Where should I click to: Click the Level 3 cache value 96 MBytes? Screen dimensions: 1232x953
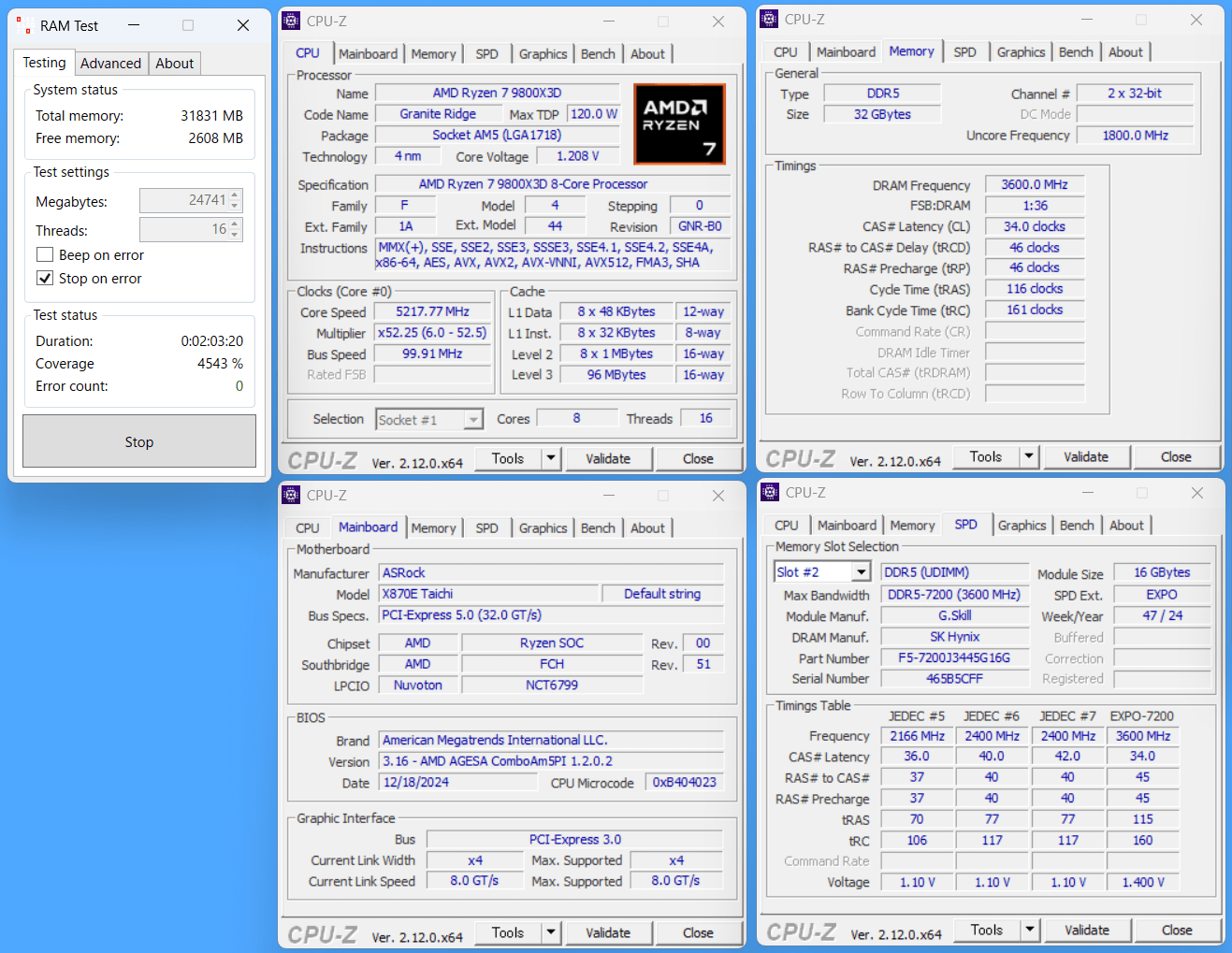[616, 374]
